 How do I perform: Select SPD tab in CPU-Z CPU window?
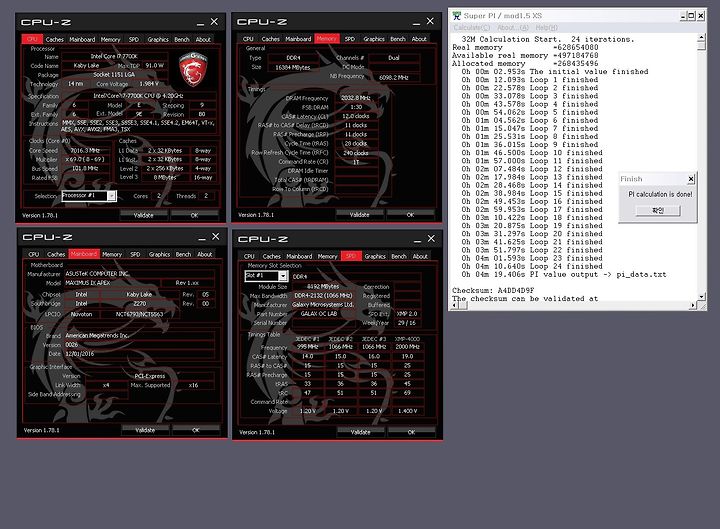point(134,39)
